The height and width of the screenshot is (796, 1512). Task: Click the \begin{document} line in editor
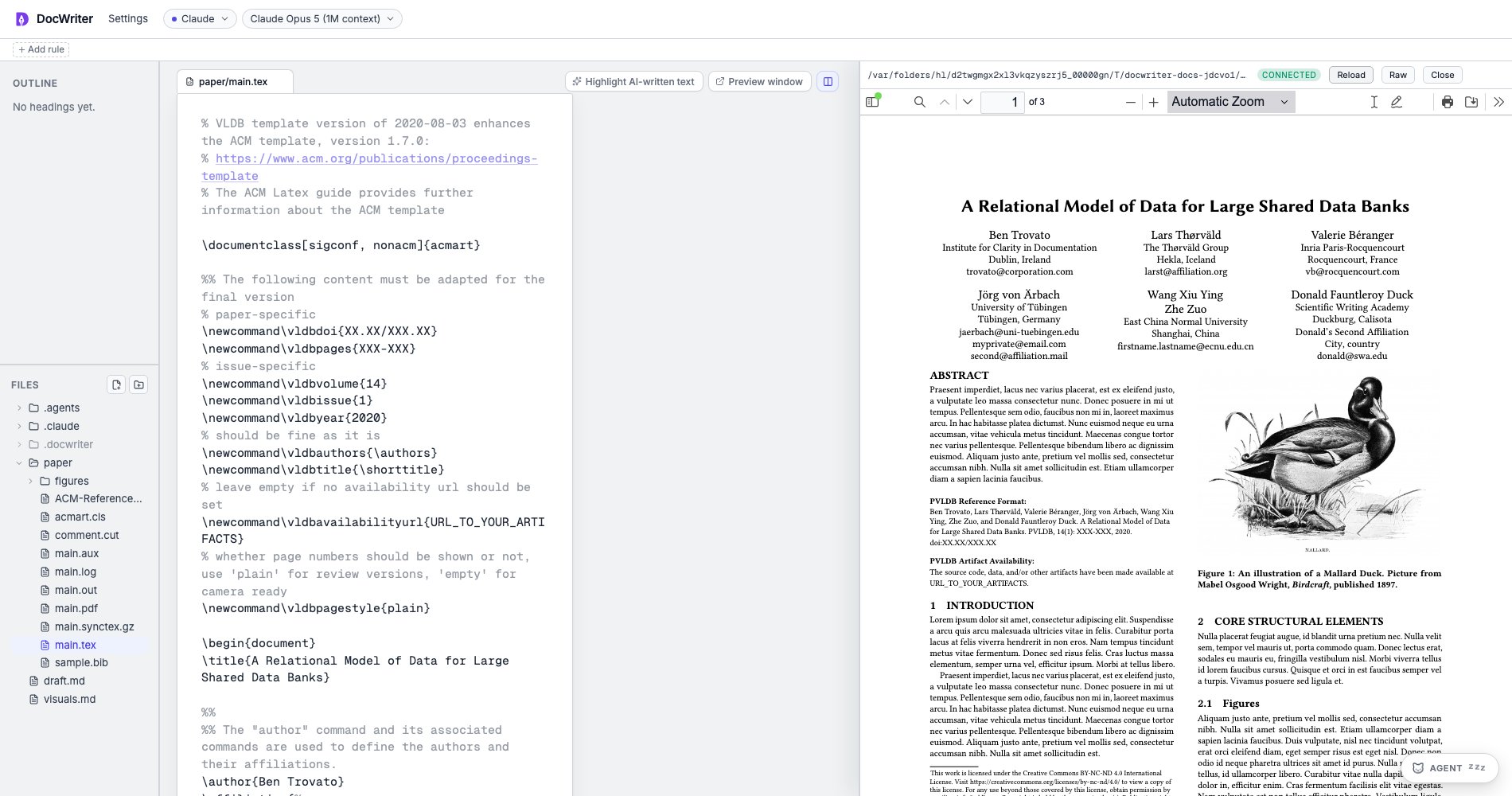[259, 643]
